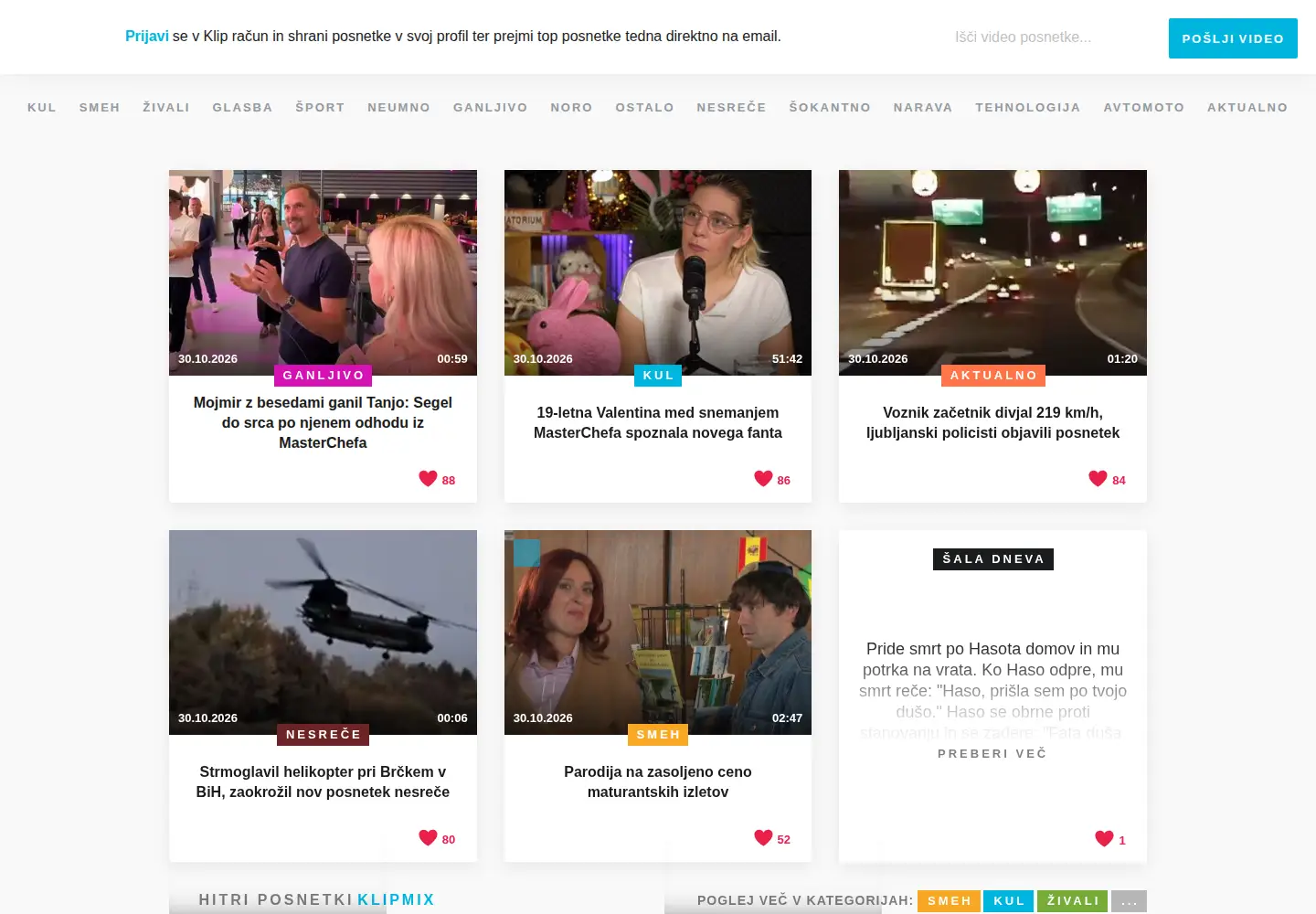
Task: Click the GANLJIVO tag on Mojmir card
Action: click(324, 376)
